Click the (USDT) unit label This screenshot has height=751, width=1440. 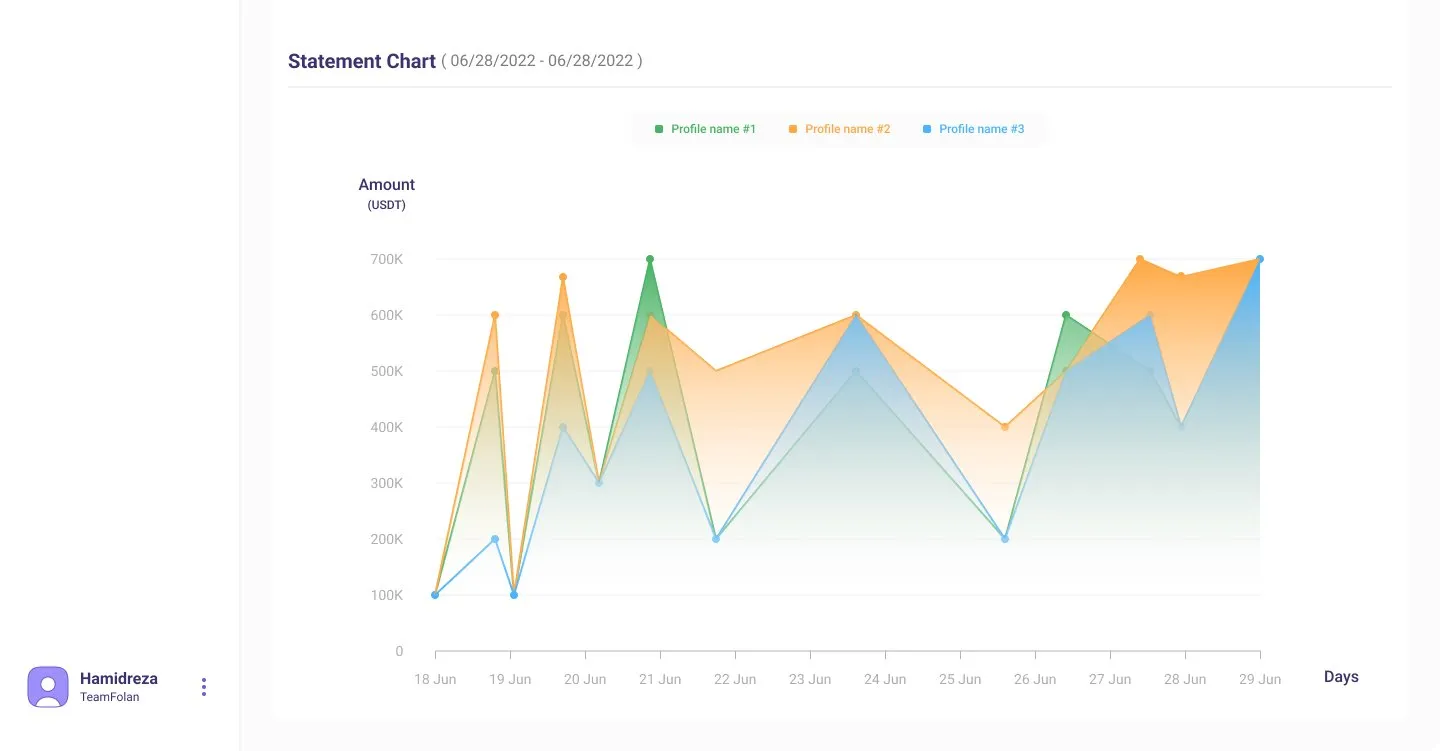387,205
